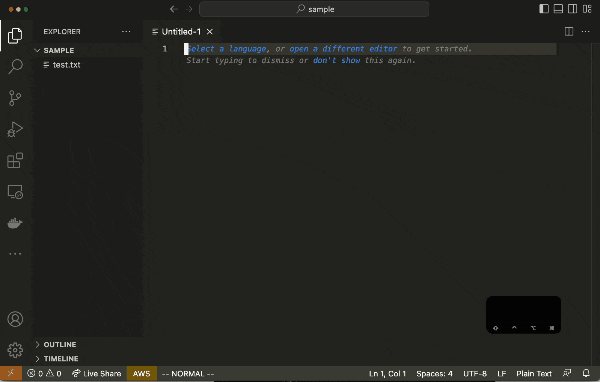Go forward with the navigation arrow
The width and height of the screenshot is (600, 382).
click(189, 9)
